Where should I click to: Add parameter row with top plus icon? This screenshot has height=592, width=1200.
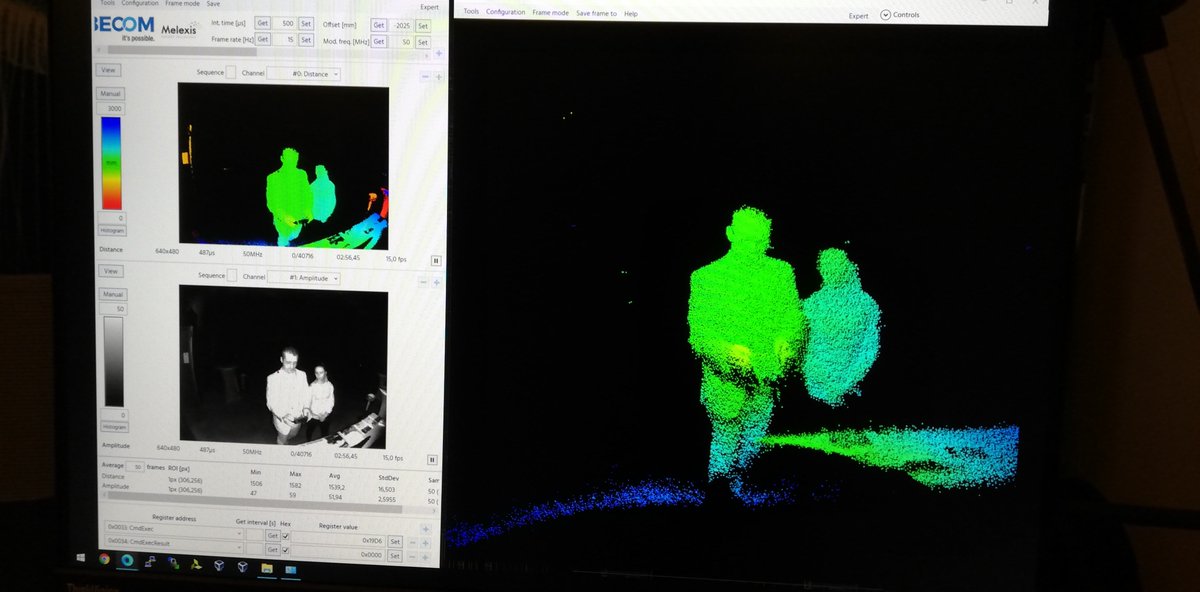pos(438,52)
